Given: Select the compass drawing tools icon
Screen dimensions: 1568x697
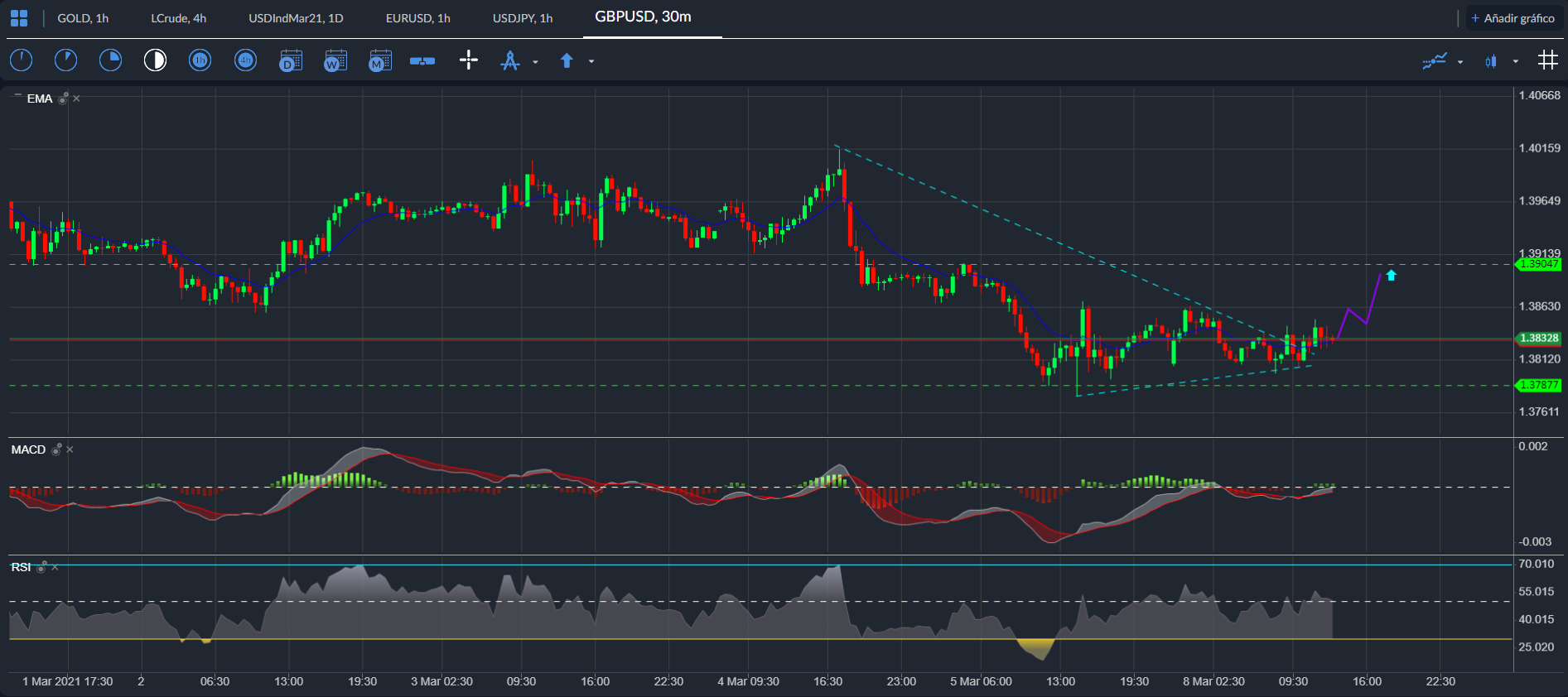Looking at the screenshot, I should point(510,60).
